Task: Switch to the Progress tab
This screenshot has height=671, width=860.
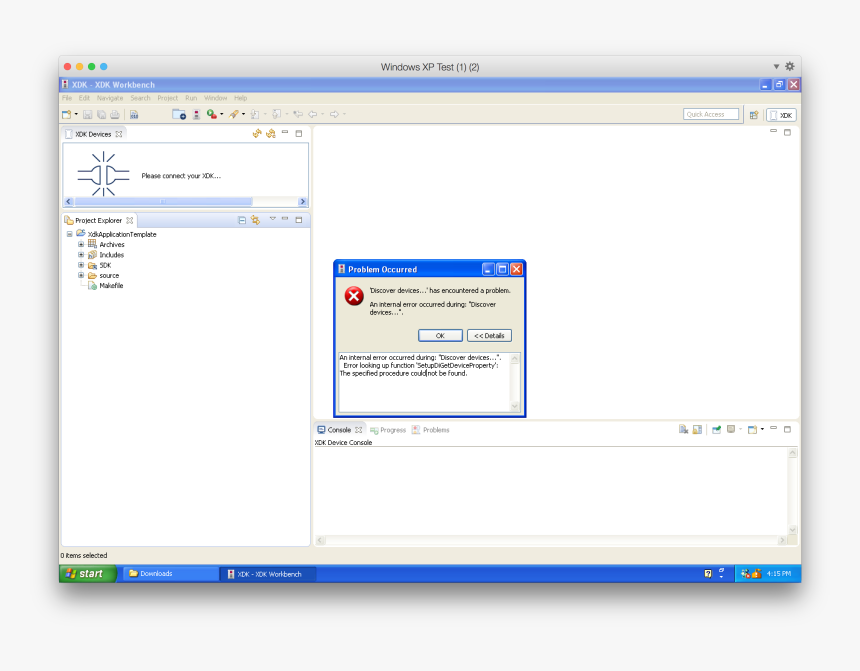Action: [x=388, y=430]
